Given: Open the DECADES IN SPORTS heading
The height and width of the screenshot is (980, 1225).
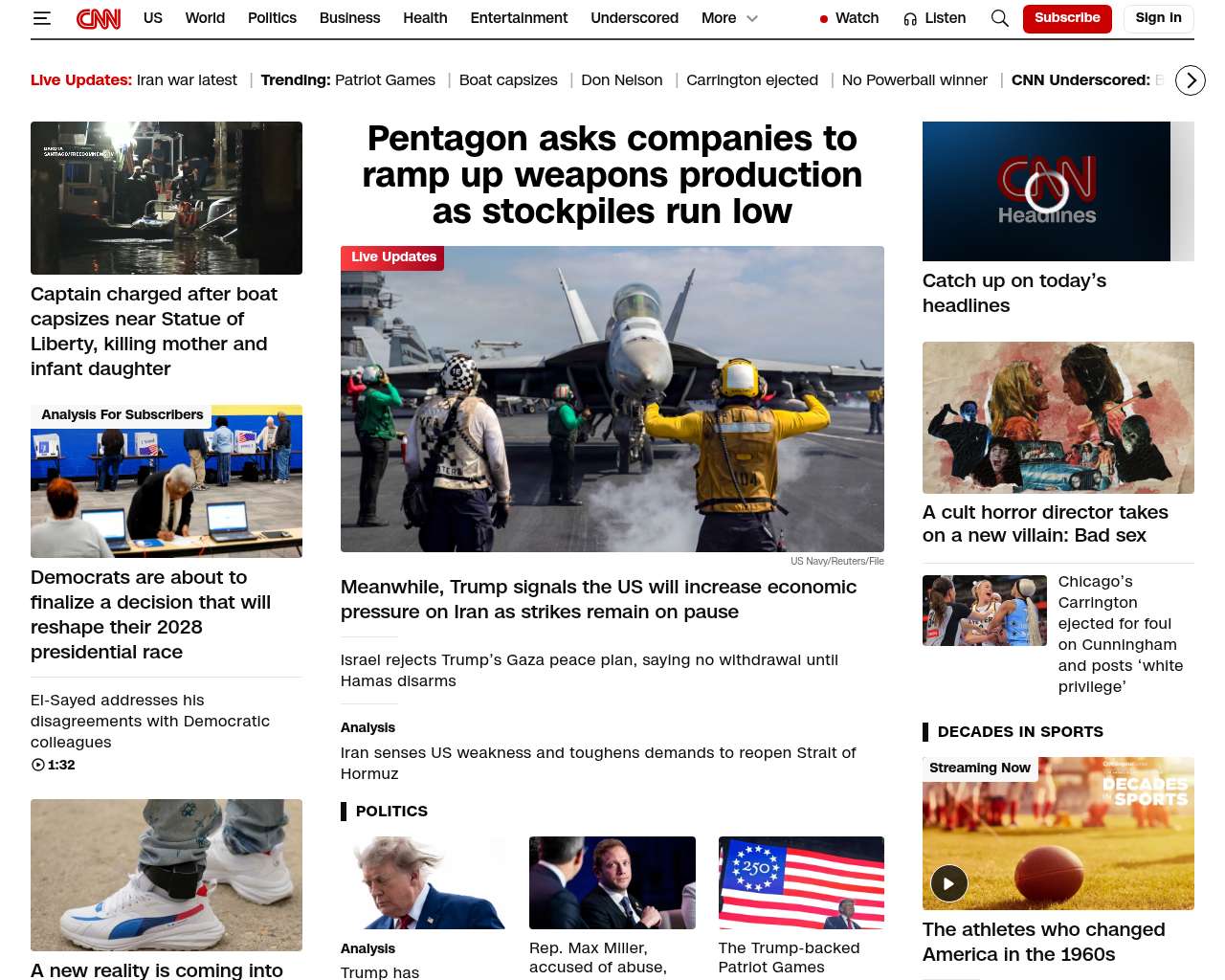Looking at the screenshot, I should 1020,732.
